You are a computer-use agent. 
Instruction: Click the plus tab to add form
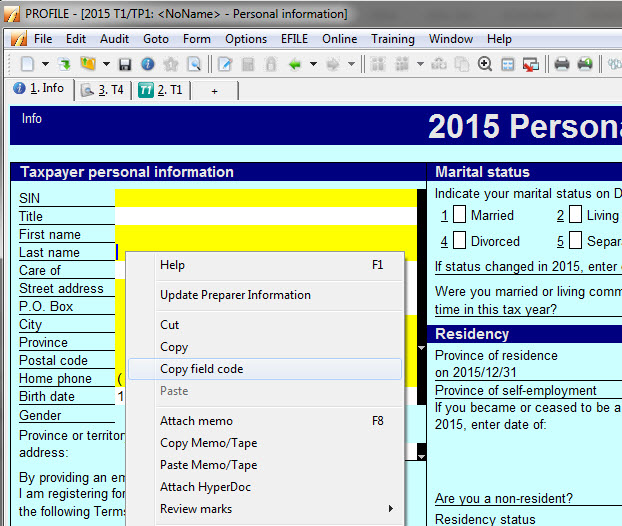(215, 91)
